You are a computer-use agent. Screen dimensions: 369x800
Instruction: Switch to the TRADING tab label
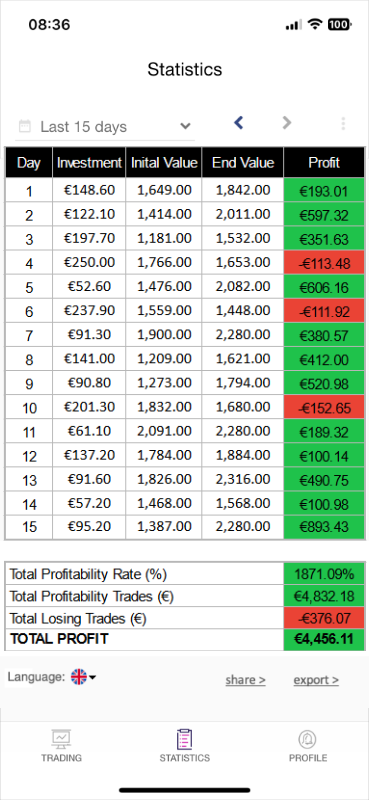[x=61, y=758]
